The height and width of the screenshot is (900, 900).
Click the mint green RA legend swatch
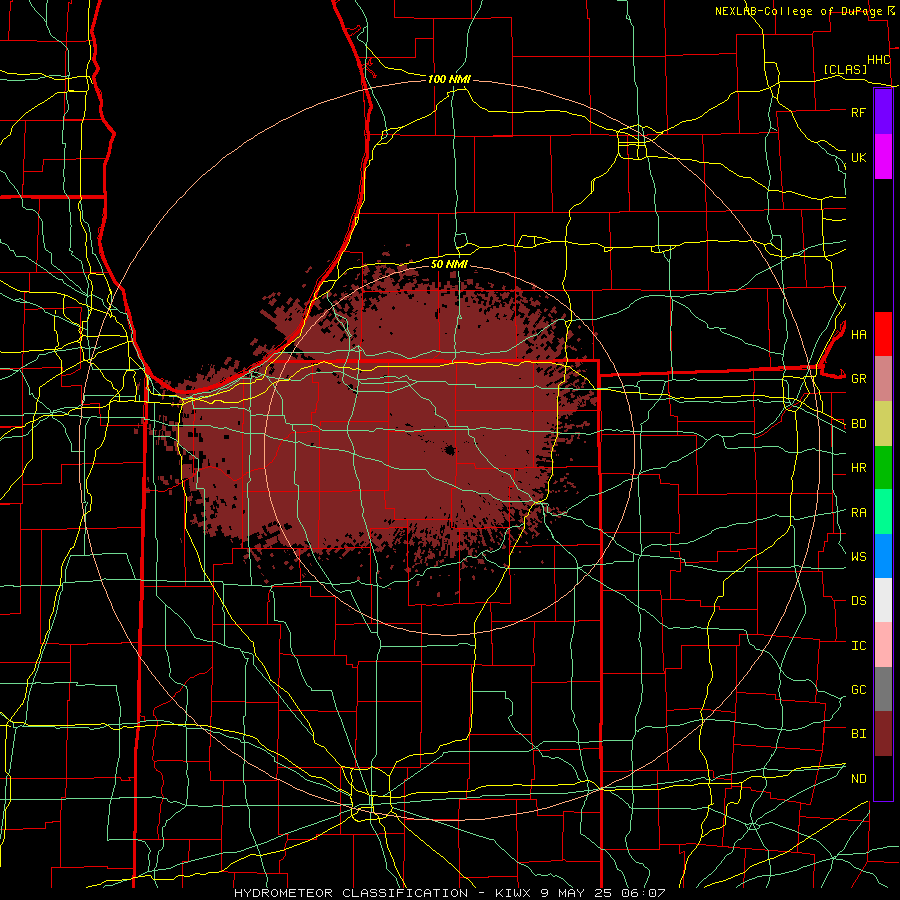(883, 512)
